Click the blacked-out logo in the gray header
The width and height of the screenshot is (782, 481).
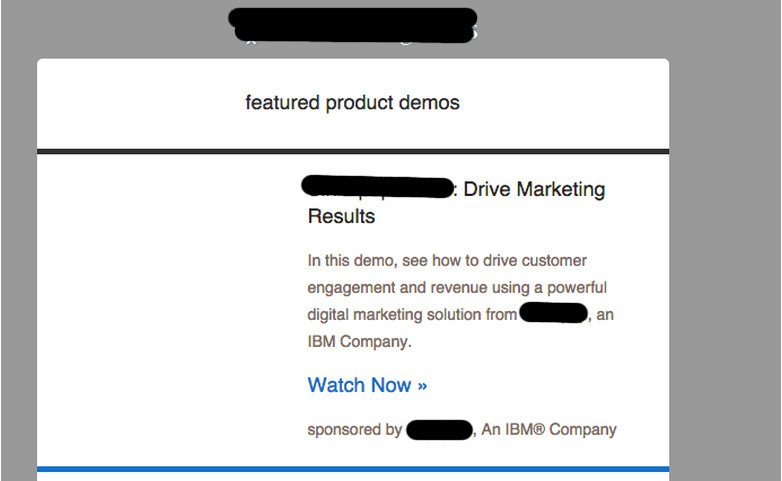coord(353,25)
